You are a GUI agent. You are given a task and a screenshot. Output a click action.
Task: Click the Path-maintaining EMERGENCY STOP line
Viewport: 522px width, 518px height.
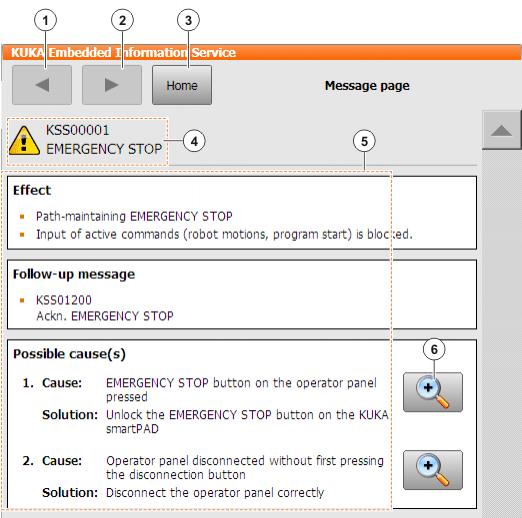click(x=134, y=216)
